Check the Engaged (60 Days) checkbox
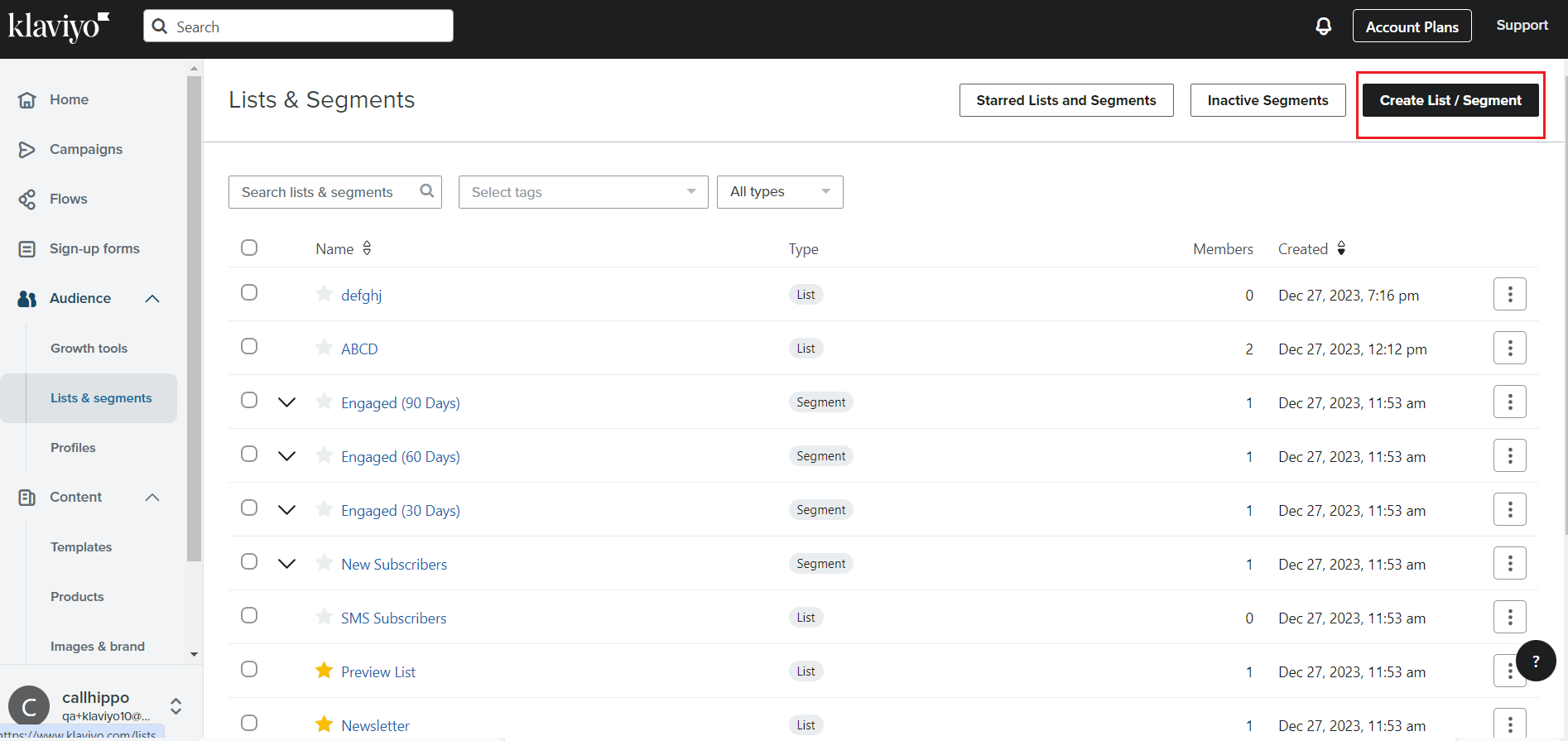This screenshot has height=741, width=1568. coord(249,454)
